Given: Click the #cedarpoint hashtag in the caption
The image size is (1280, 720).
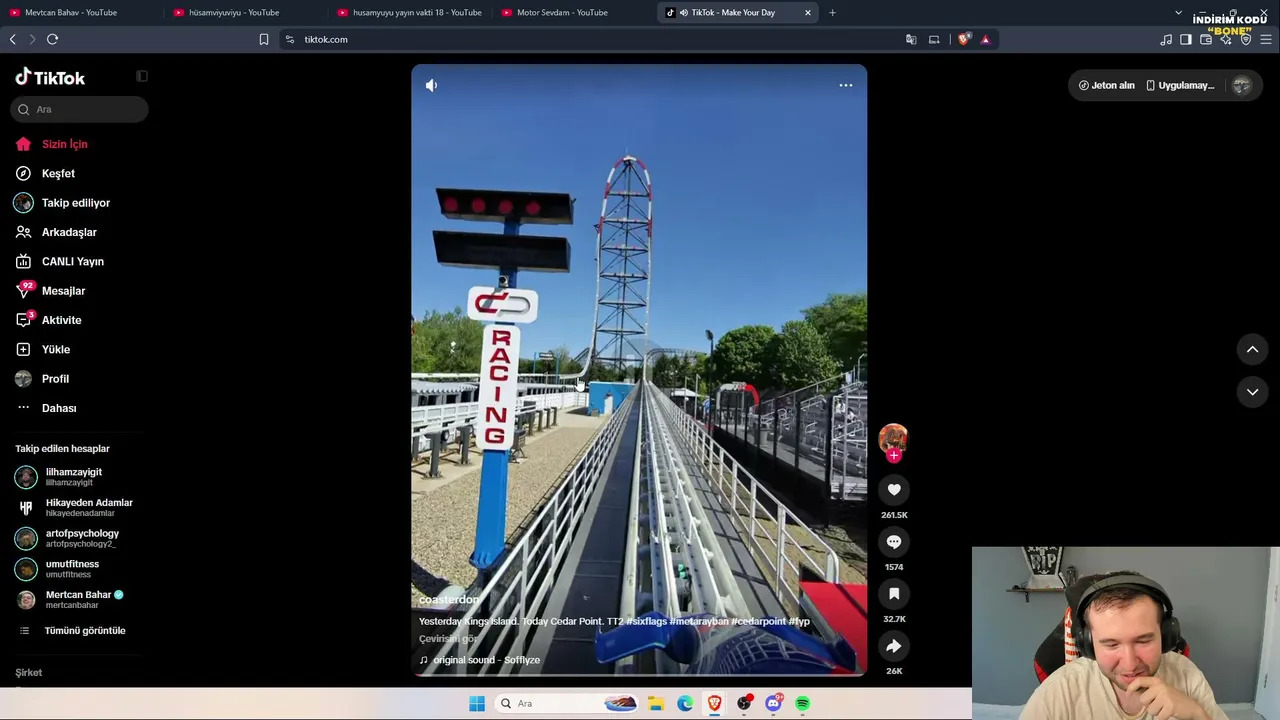Looking at the screenshot, I should (758, 621).
